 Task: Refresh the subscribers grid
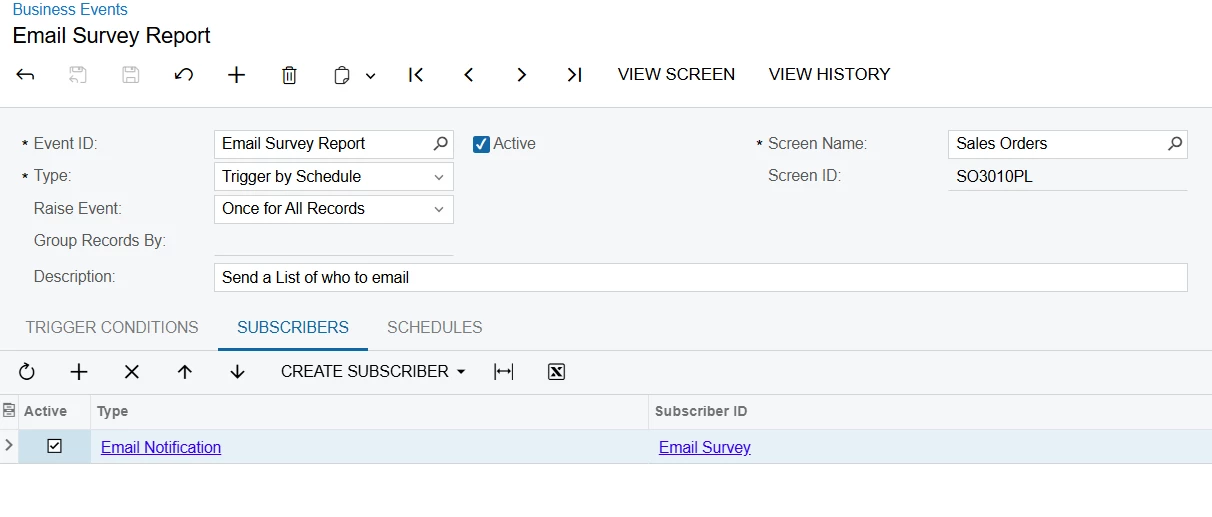pos(27,372)
